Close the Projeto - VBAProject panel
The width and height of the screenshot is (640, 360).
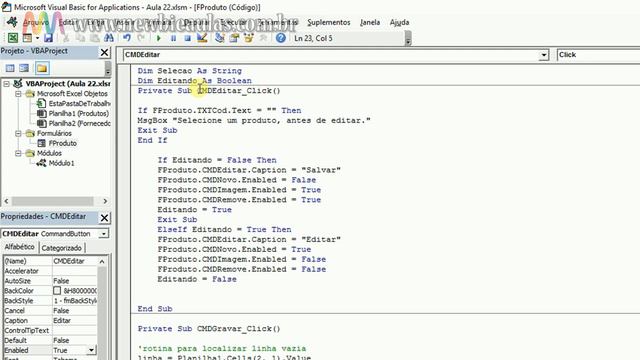tap(104, 52)
